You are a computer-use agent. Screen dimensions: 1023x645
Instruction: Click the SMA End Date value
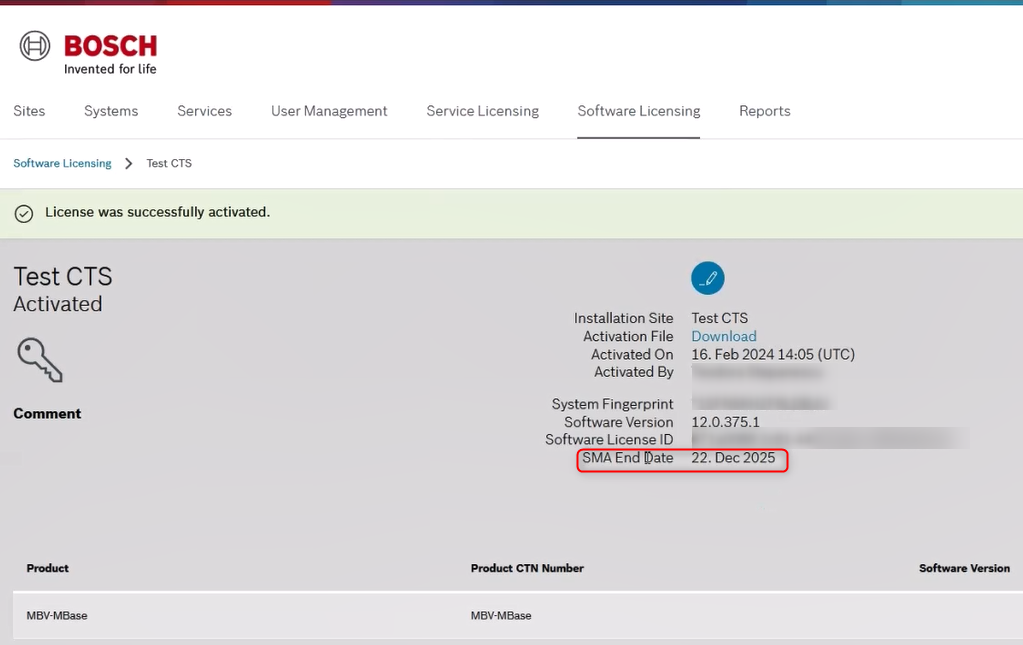pyautogui.click(x=733, y=458)
